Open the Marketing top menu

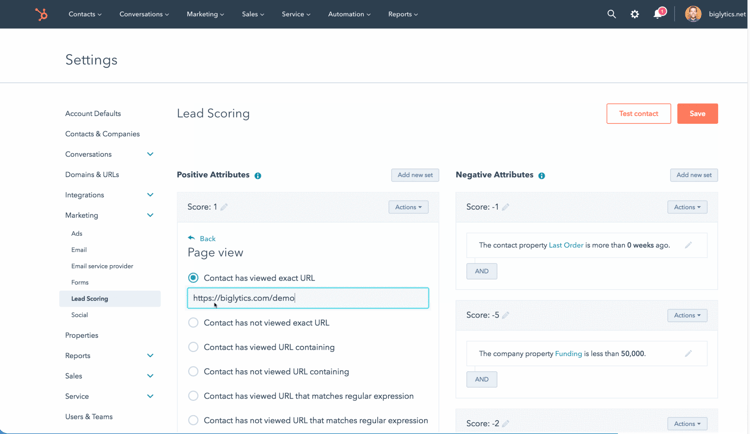pyautogui.click(x=205, y=14)
